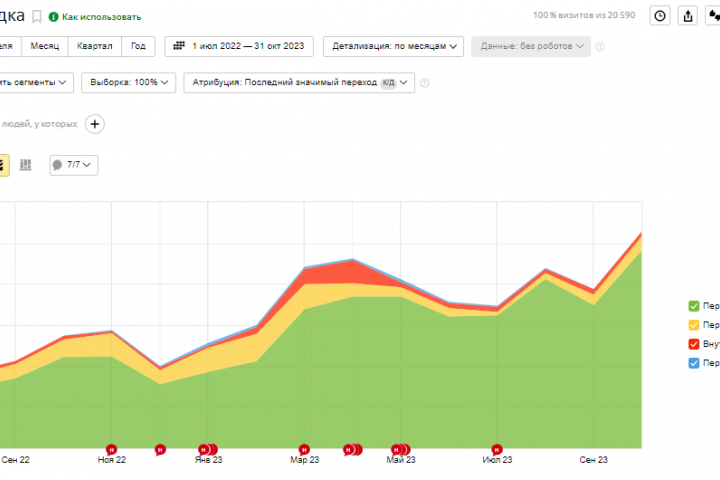Click the bookmark icon beside the title
Screen dimensions: 720x480
coord(37,17)
